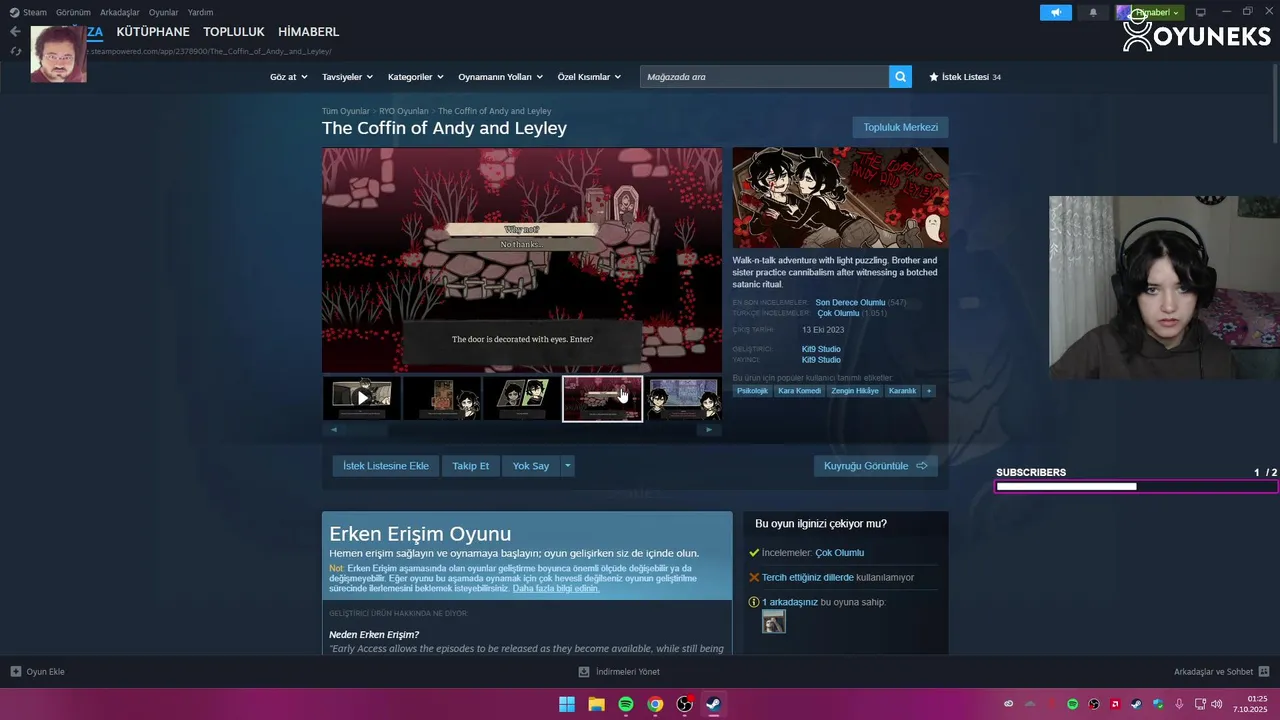Open the Arkadaşlar menu
The height and width of the screenshot is (720, 1280).
coord(120,12)
